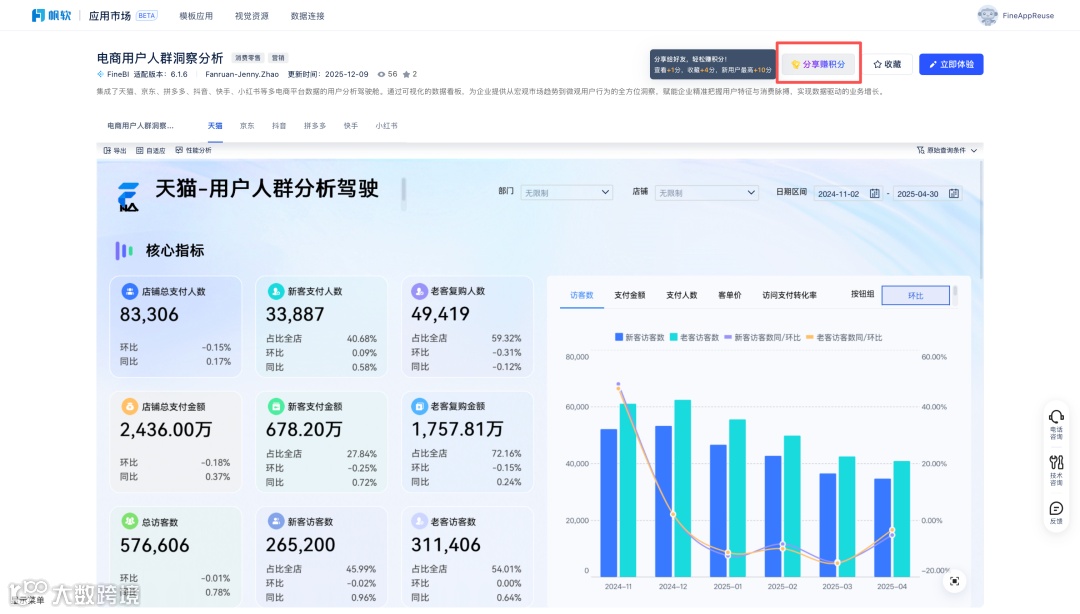
Task: Switch to the 快手 tab
Action: click(x=351, y=125)
